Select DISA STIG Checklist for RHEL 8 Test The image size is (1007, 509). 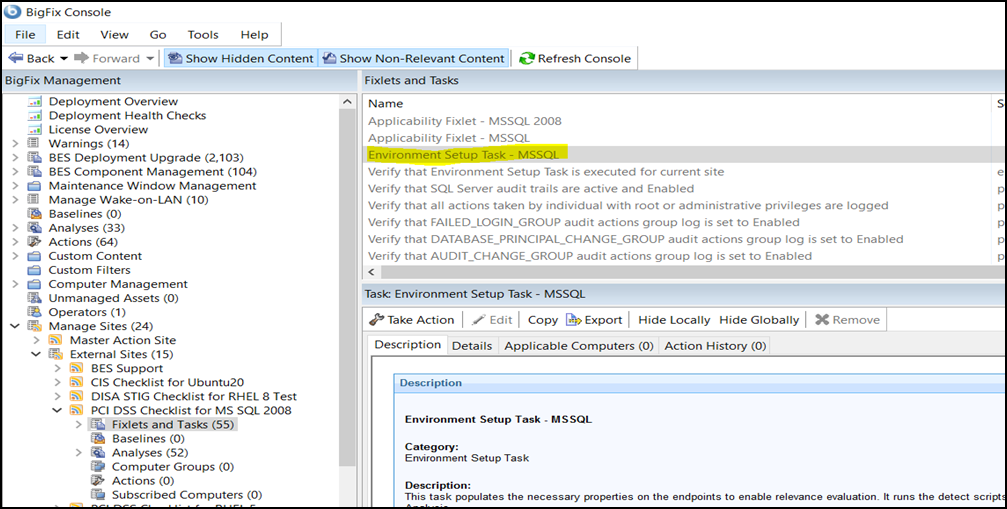point(193,397)
